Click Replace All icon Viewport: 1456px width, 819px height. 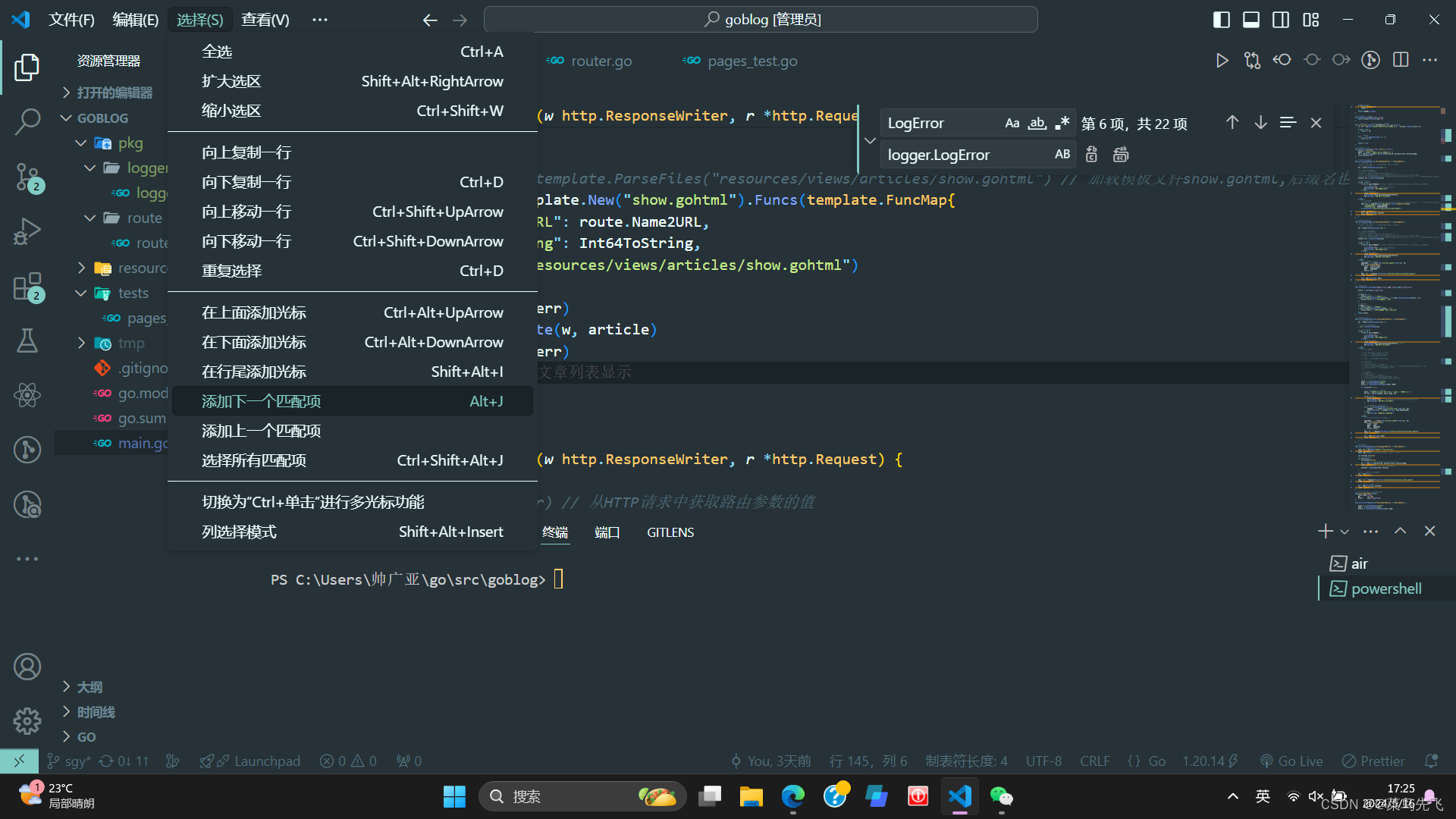coord(1121,155)
